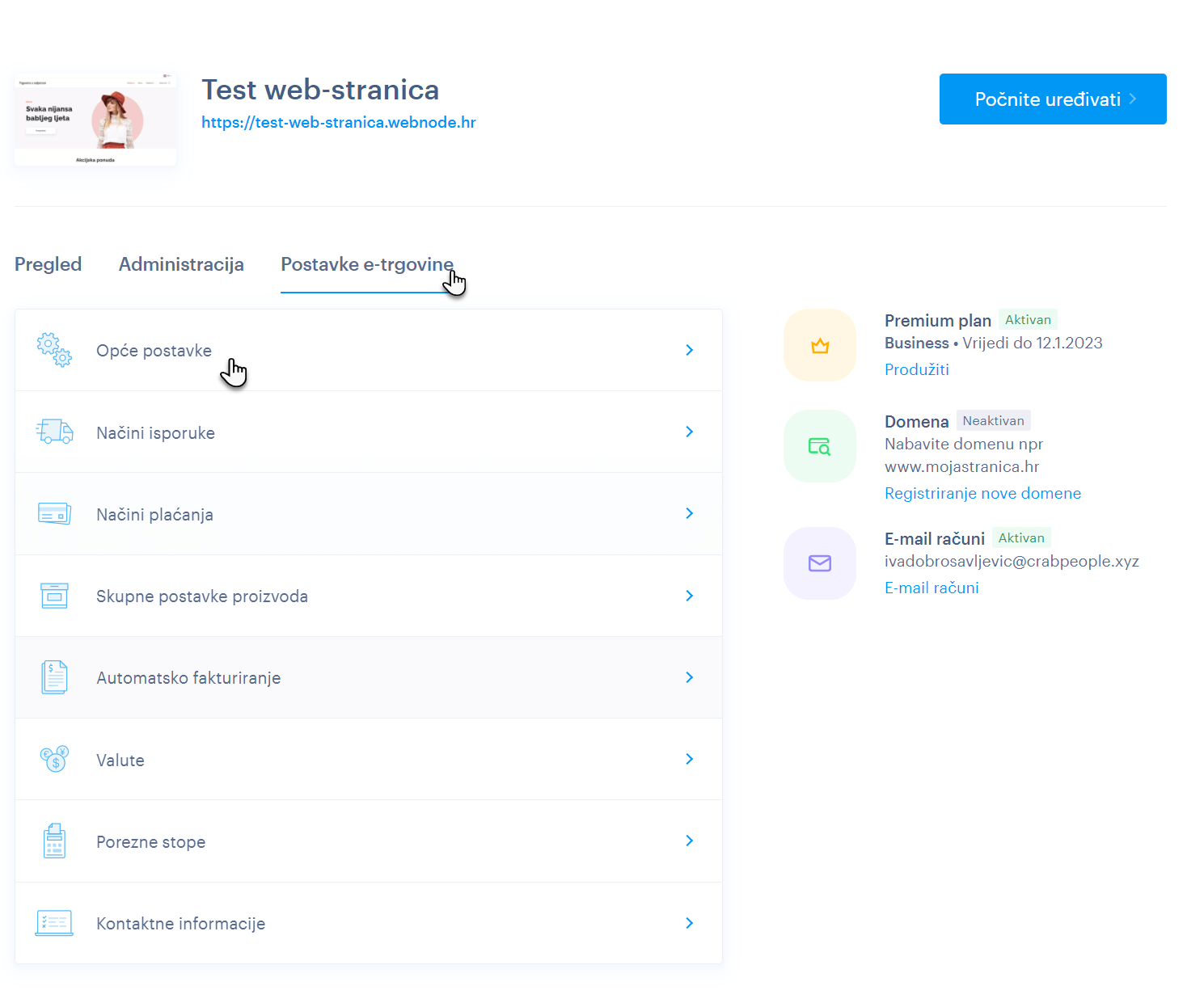This screenshot has height=1003, width=1204.
Task: Select the Opće postavke label
Action: [154, 351]
